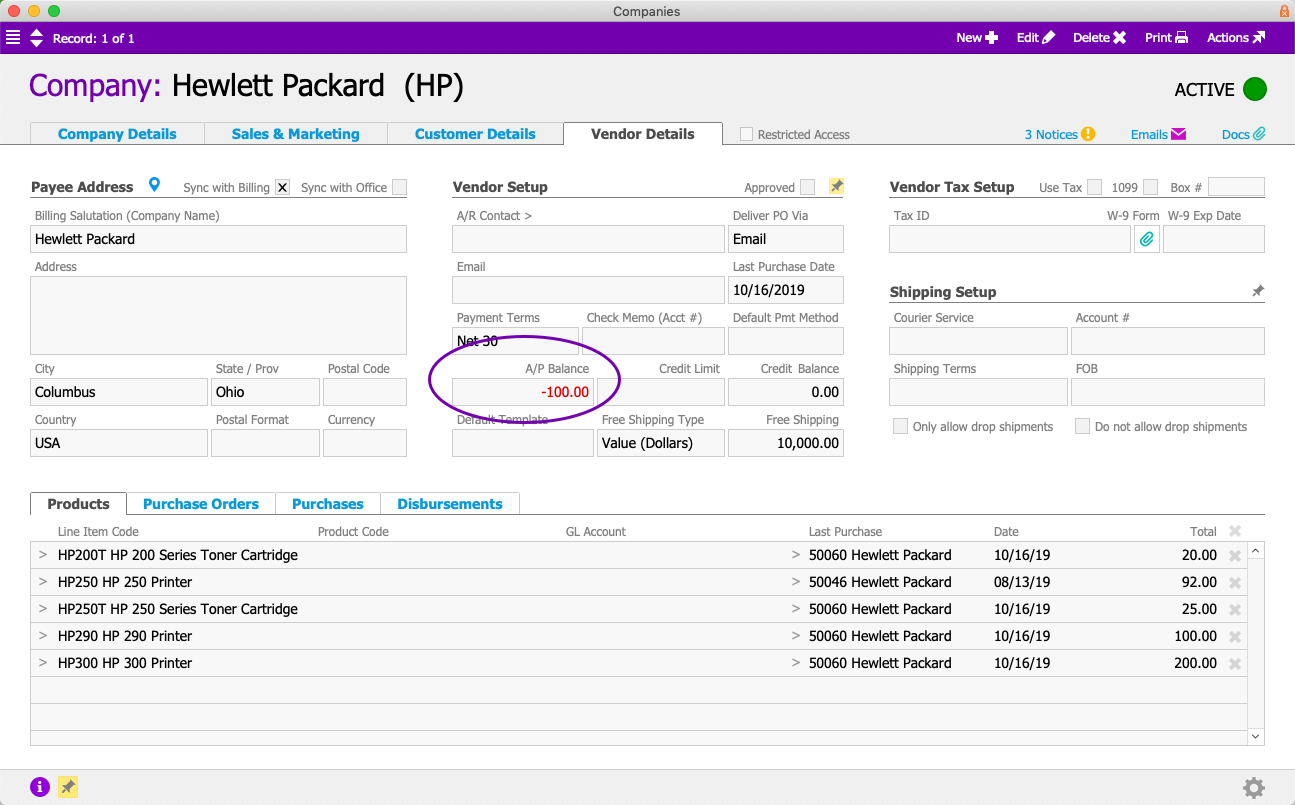This screenshot has height=805, width=1295.
Task: Open the Customer Details tab
Action: pyautogui.click(x=475, y=134)
